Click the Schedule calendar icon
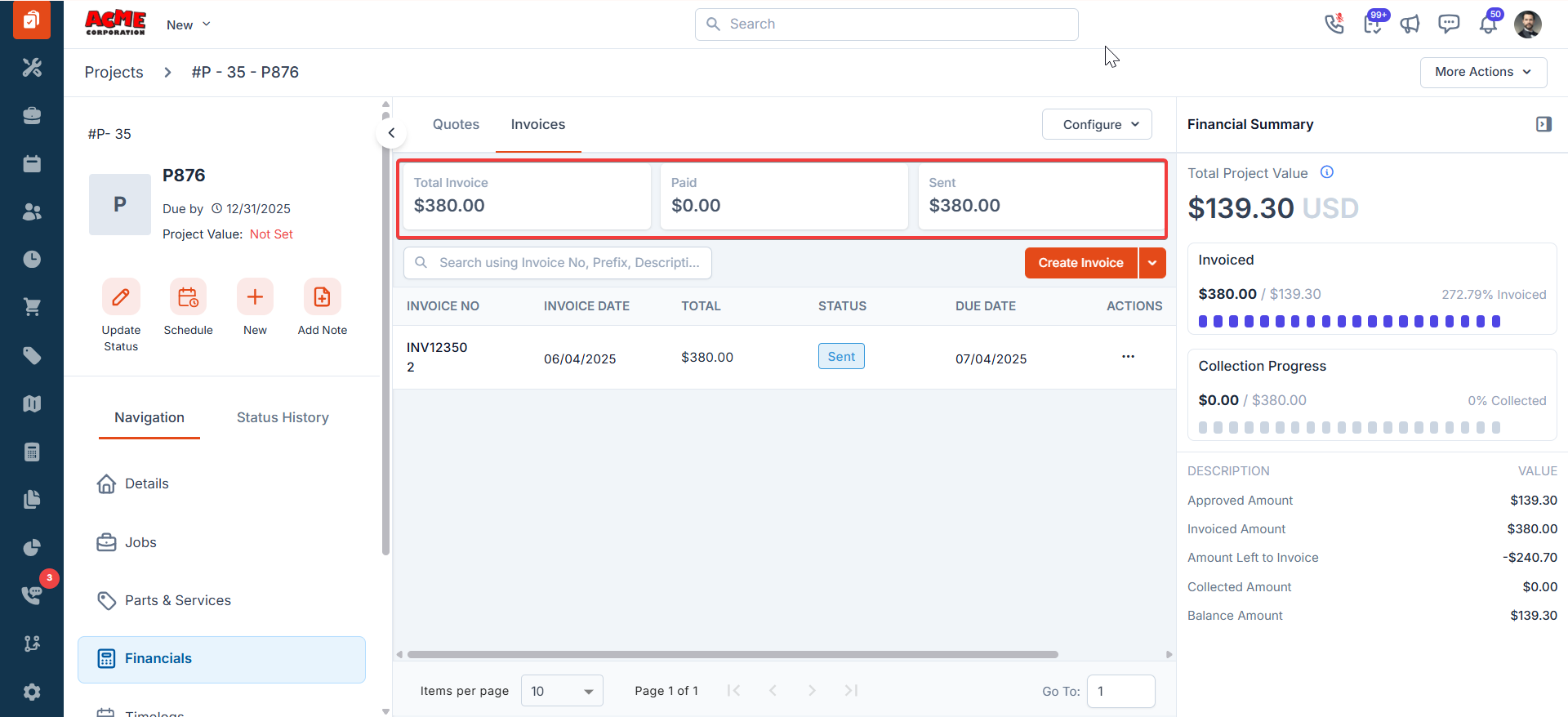This screenshot has height=717, width=1568. point(188,296)
